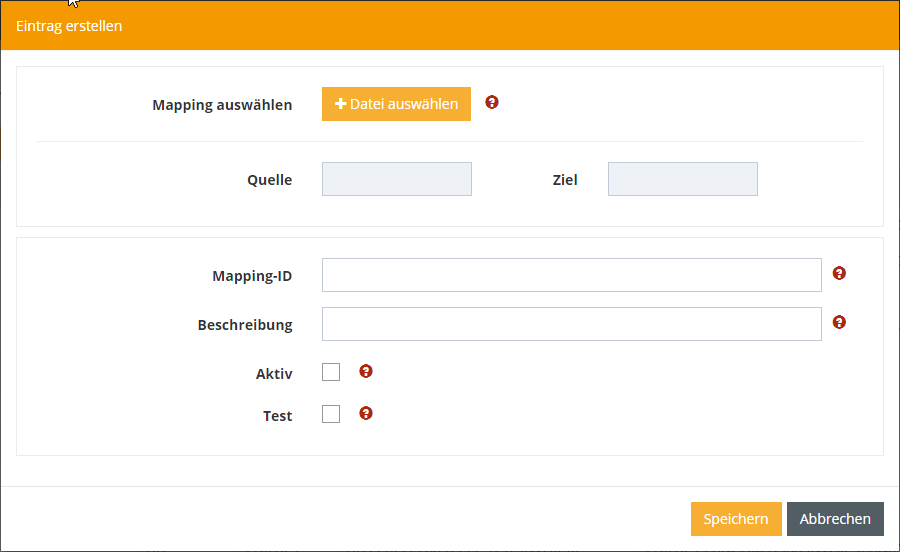Click the Quelle field
900x552 pixels.
pos(397,180)
